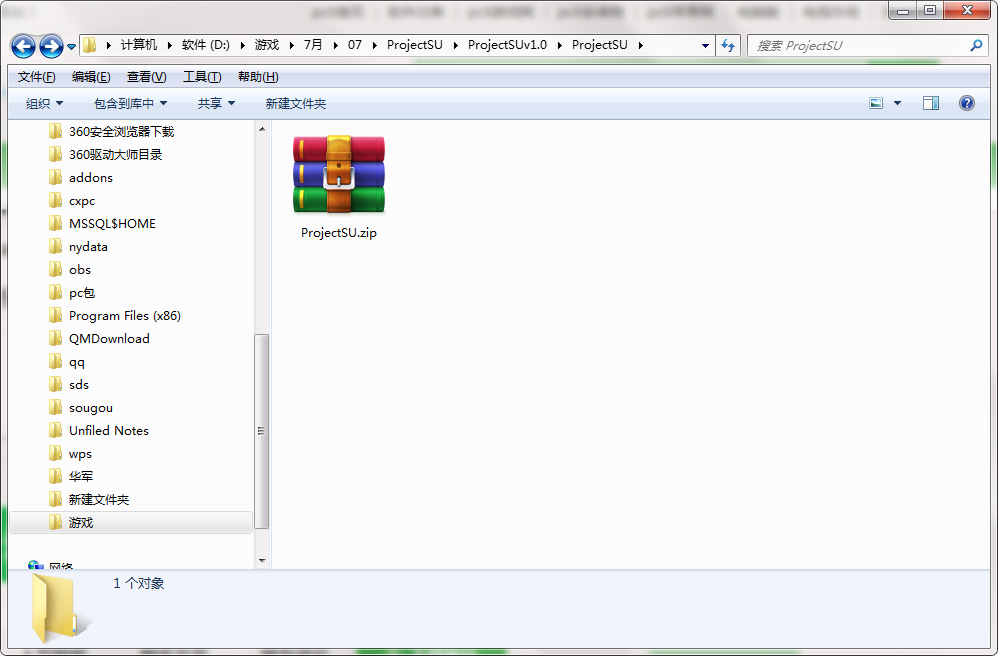The height and width of the screenshot is (656, 998).
Task: Select MSSQL$HOME folder in tree
Action: (112, 223)
